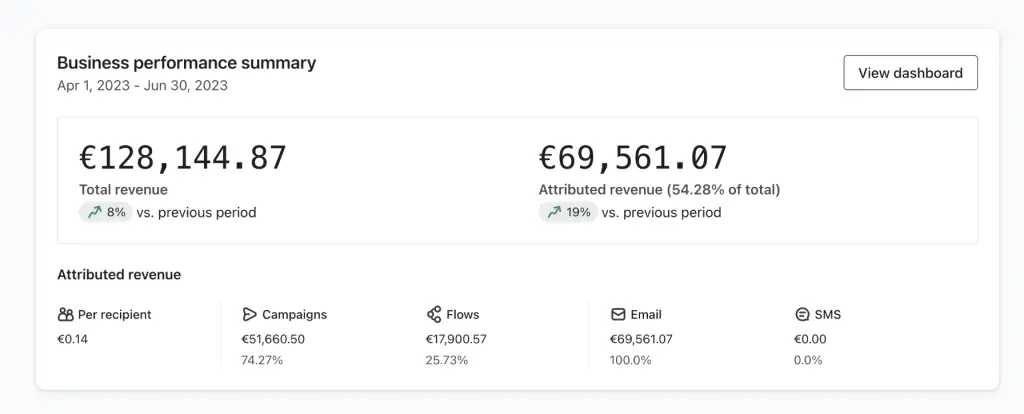1024x414 pixels.
Task: Click the 19% upward trend arrow icon
Action: pos(554,212)
